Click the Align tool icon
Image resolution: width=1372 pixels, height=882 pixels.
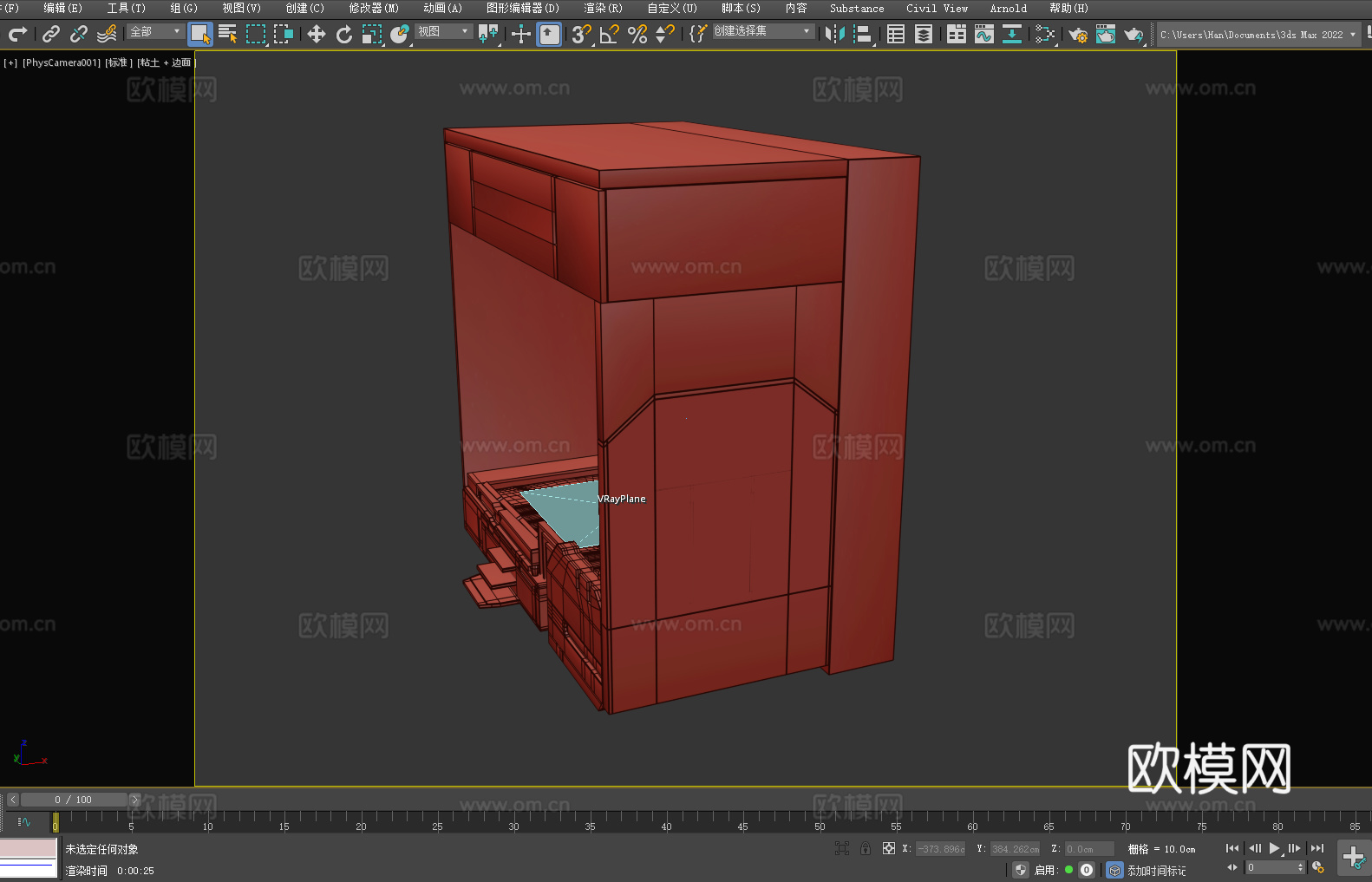863,34
